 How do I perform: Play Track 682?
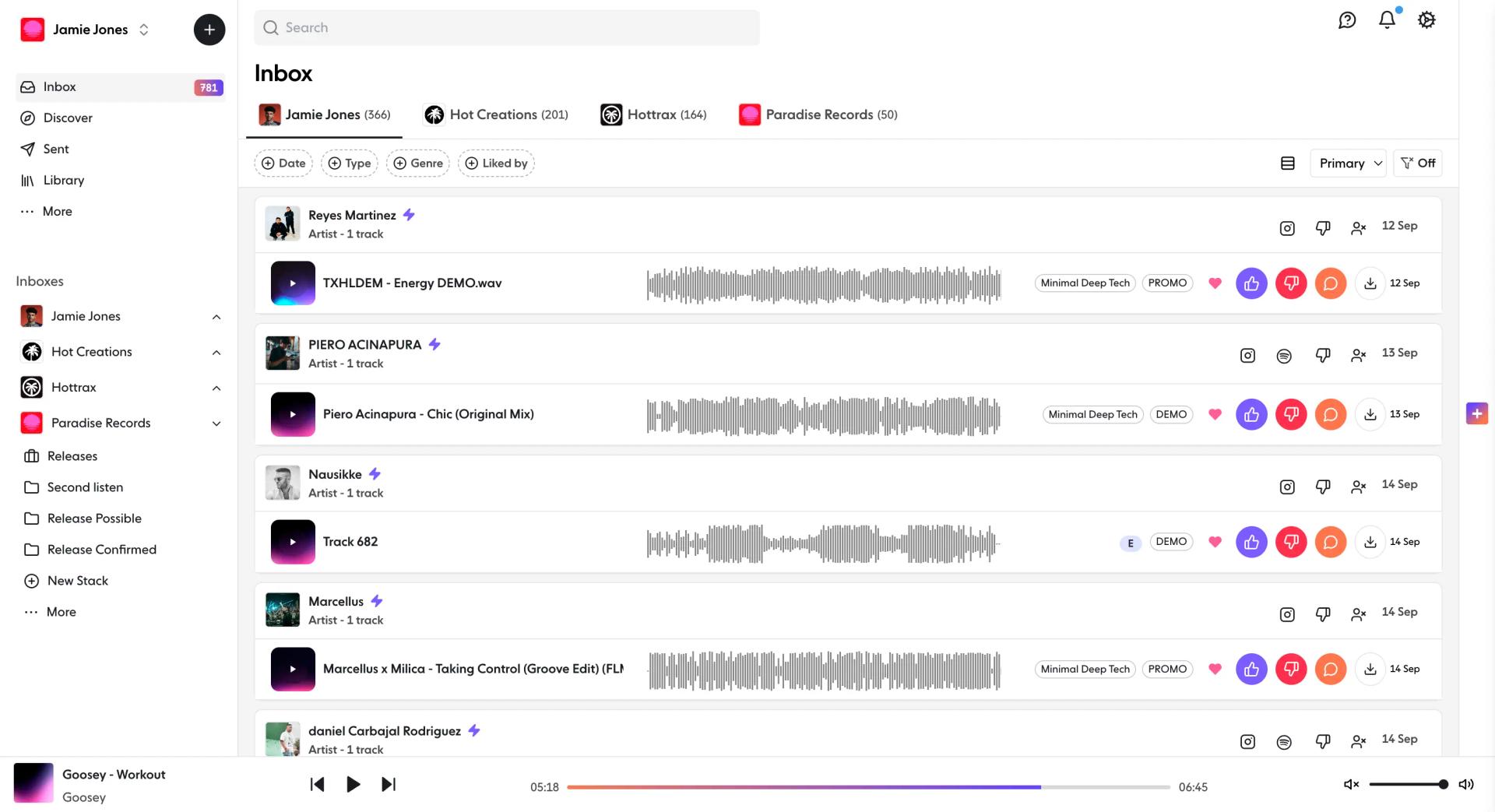(293, 542)
